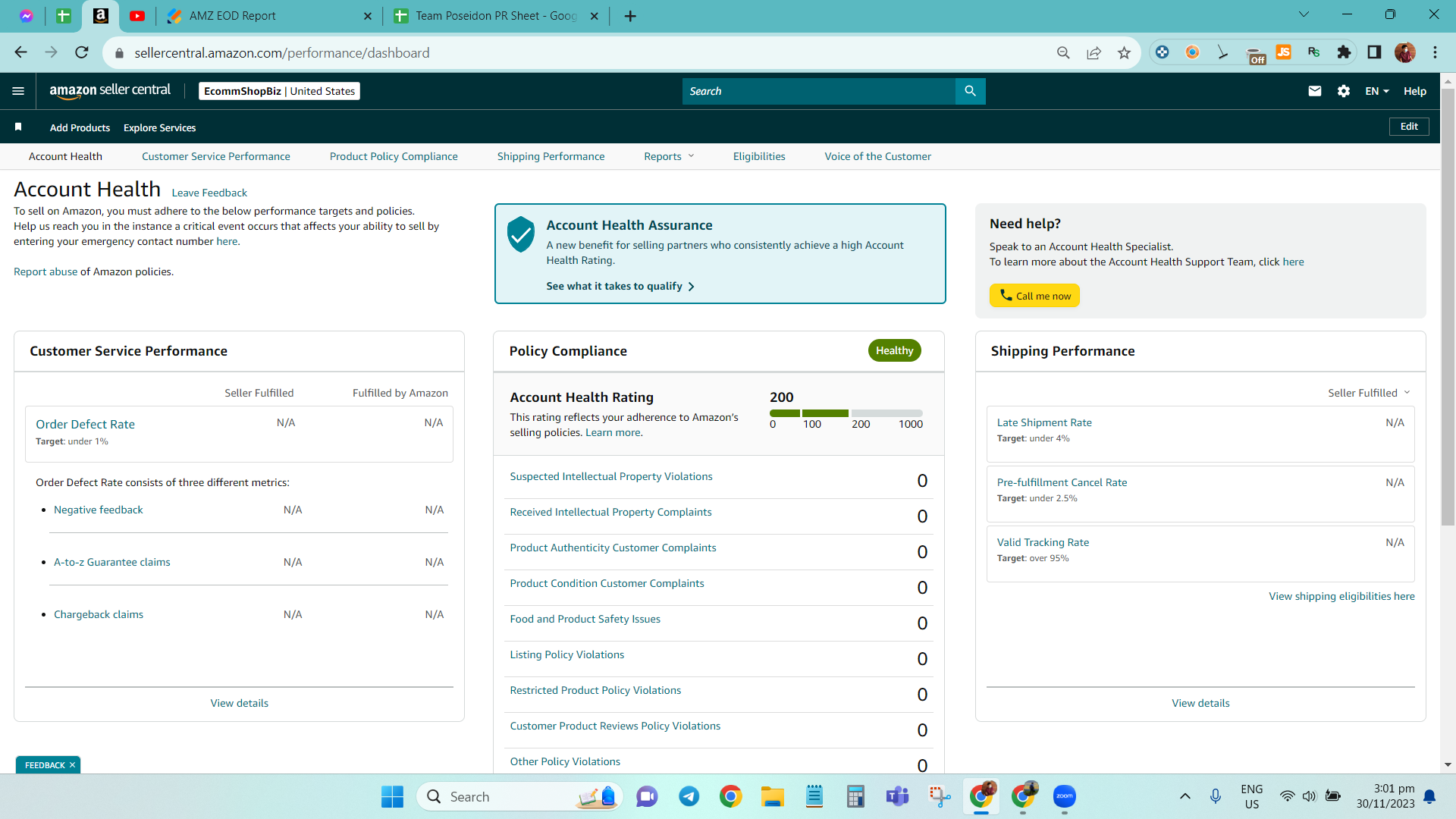This screenshot has width=1456, height=819.
Task: Click the Healthy status badge
Action: pyautogui.click(x=894, y=350)
